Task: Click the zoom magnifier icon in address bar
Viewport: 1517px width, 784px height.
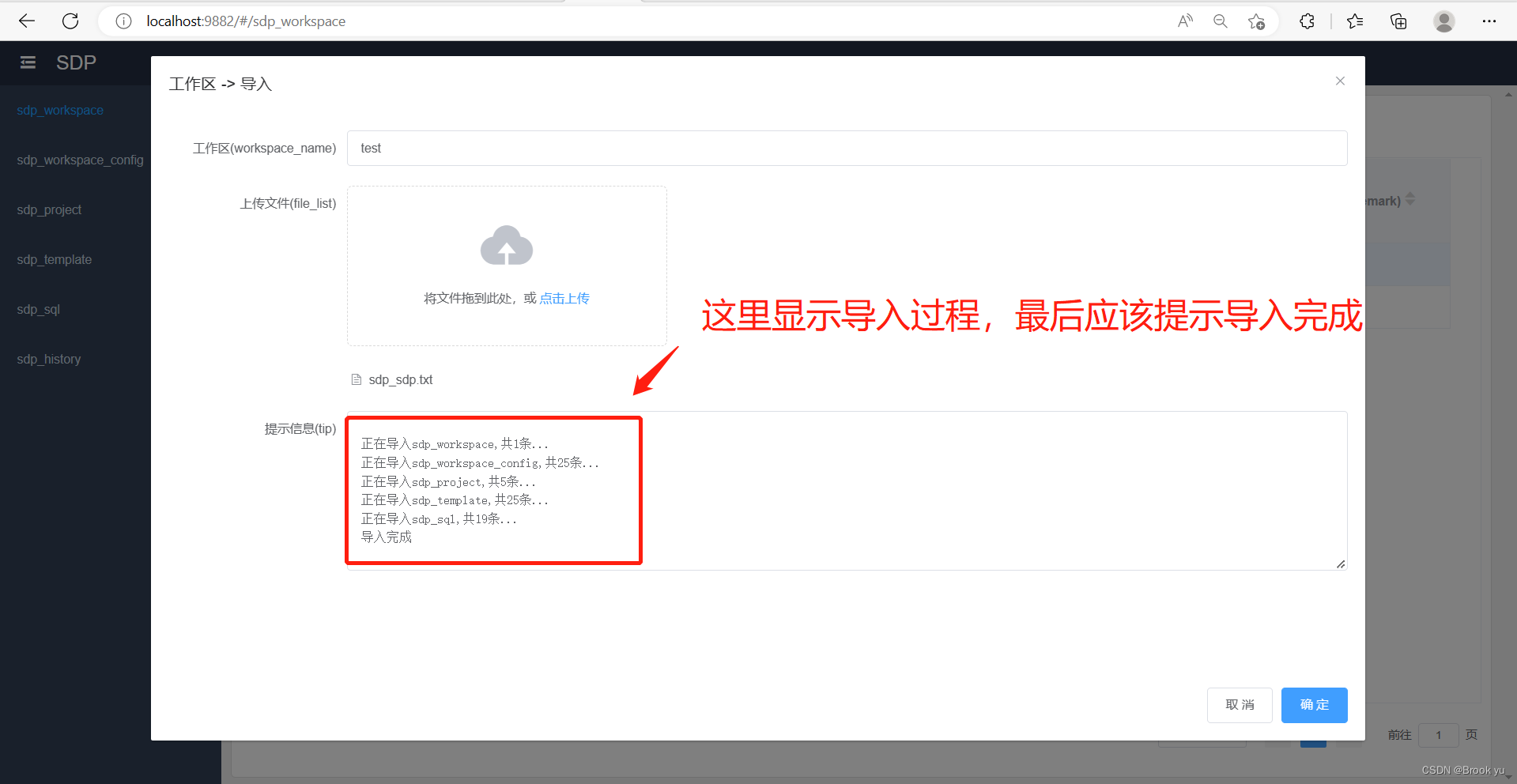Action: (x=1220, y=21)
